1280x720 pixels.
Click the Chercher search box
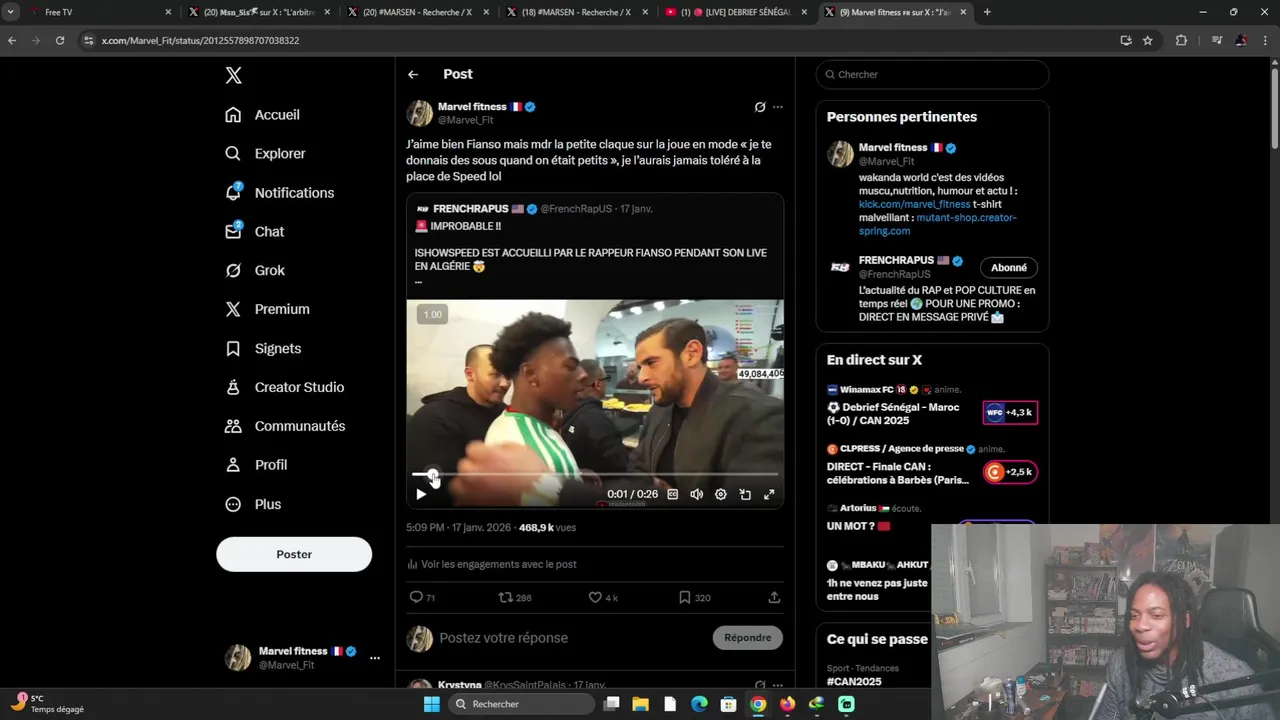pos(932,74)
